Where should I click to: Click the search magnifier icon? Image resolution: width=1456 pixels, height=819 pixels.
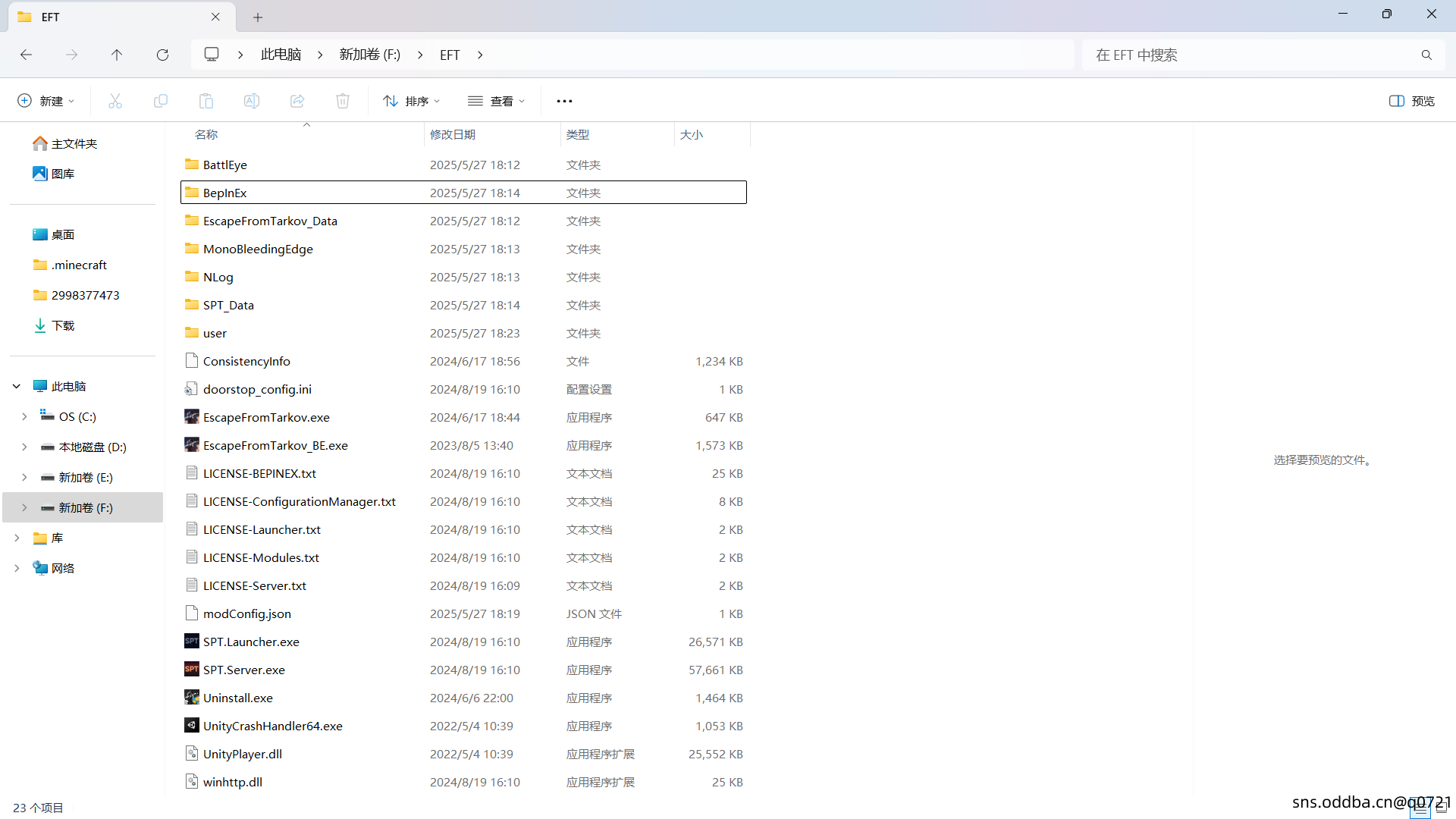click(x=1426, y=55)
